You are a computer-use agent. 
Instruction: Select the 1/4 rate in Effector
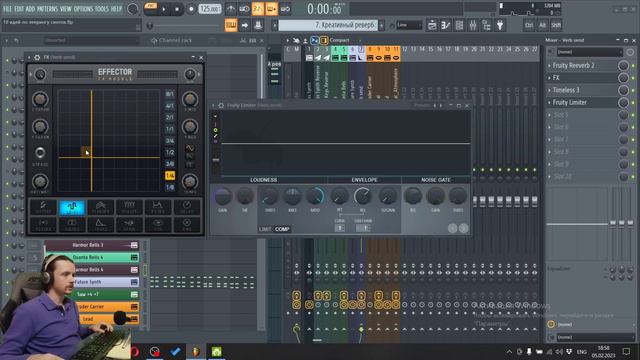(x=170, y=176)
